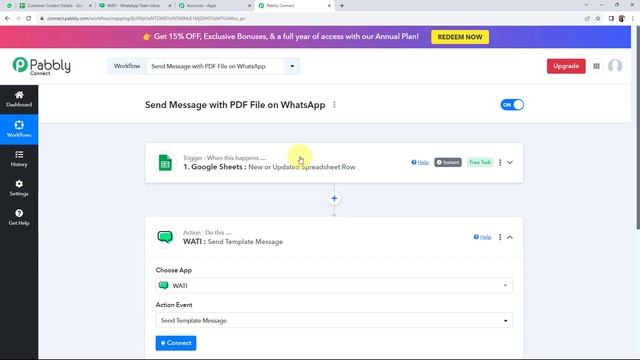Open the Settings gear in sidebar

click(19, 188)
